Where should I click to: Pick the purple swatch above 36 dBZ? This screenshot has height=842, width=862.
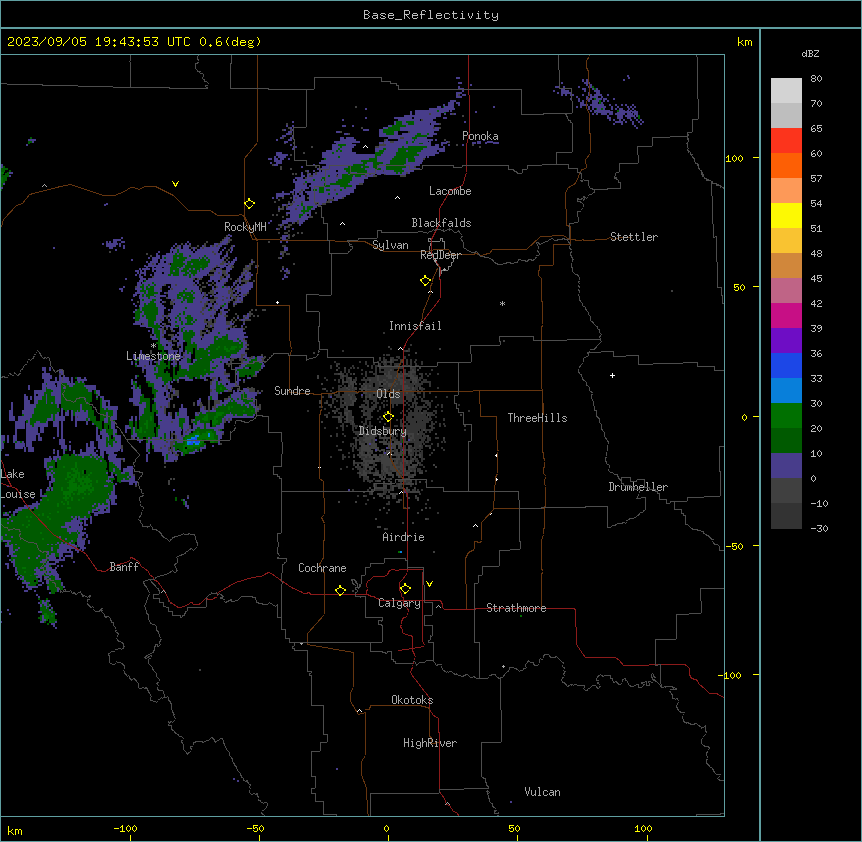pos(786,341)
